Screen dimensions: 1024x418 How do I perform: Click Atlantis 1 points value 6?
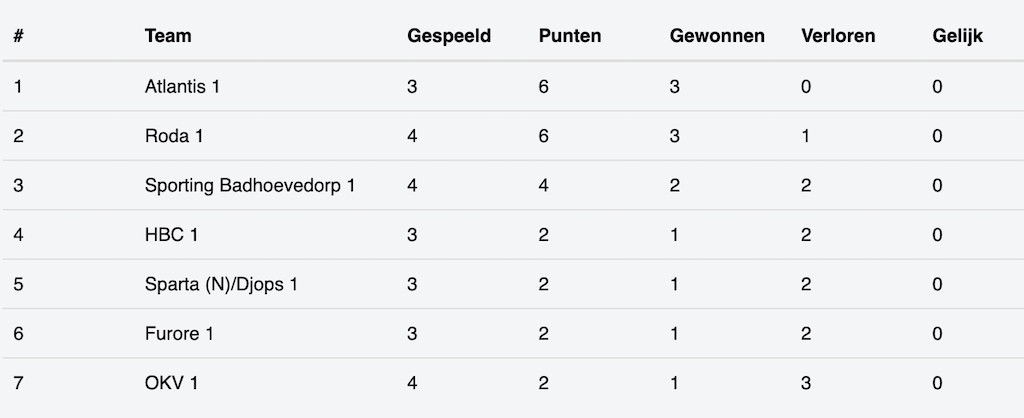(x=544, y=87)
